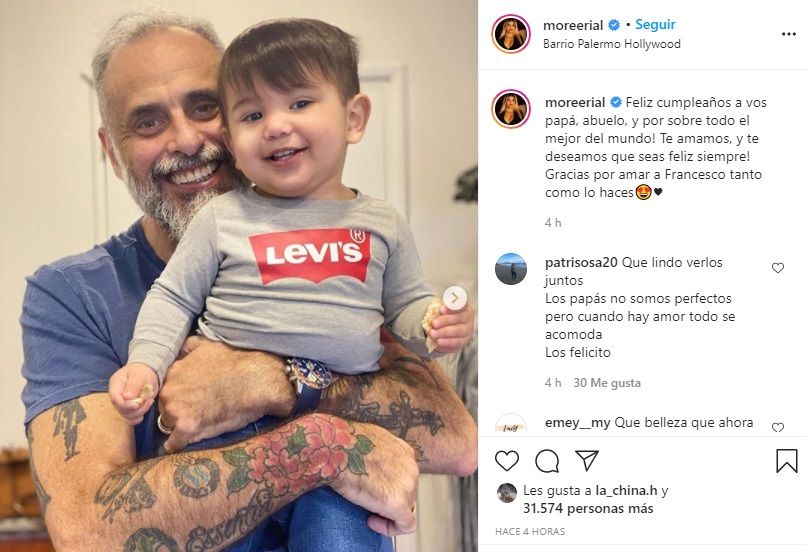Advance to next photo with carousel arrow
807x552 pixels.
pyautogui.click(x=454, y=297)
